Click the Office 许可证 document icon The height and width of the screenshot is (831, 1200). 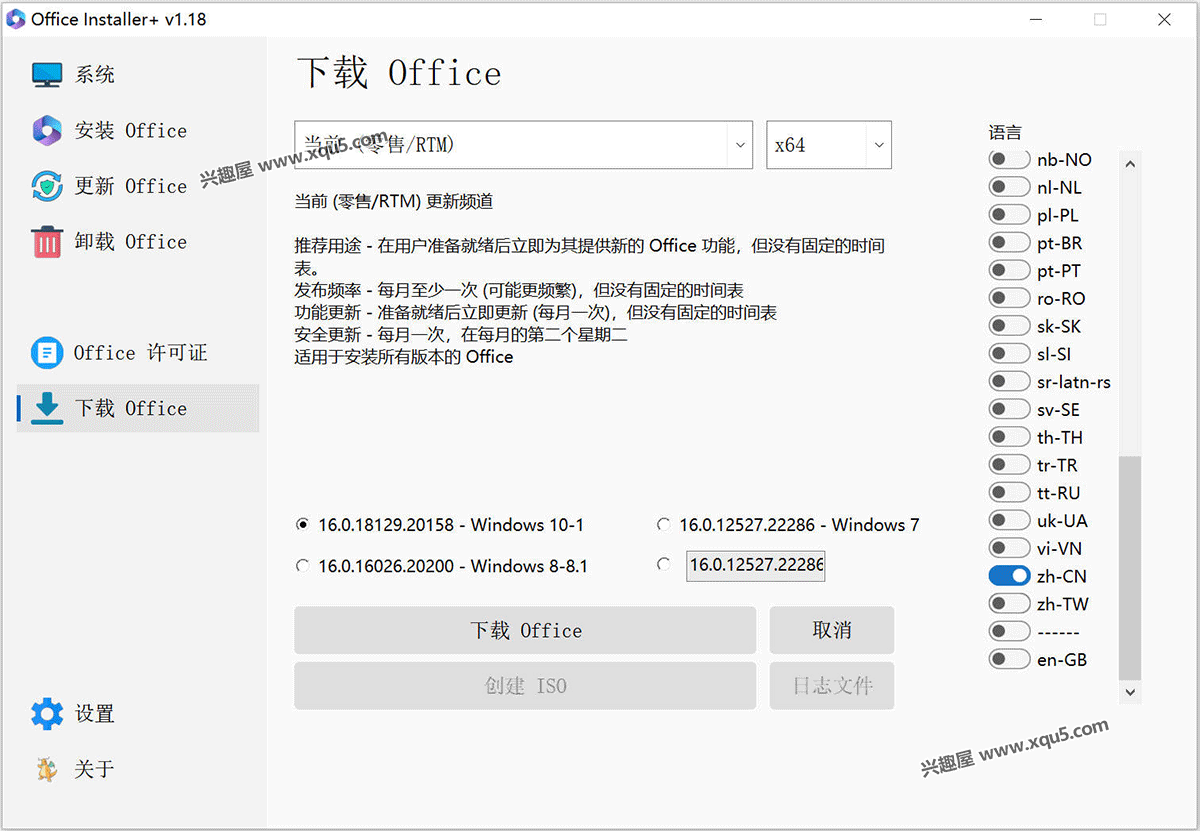tap(47, 352)
